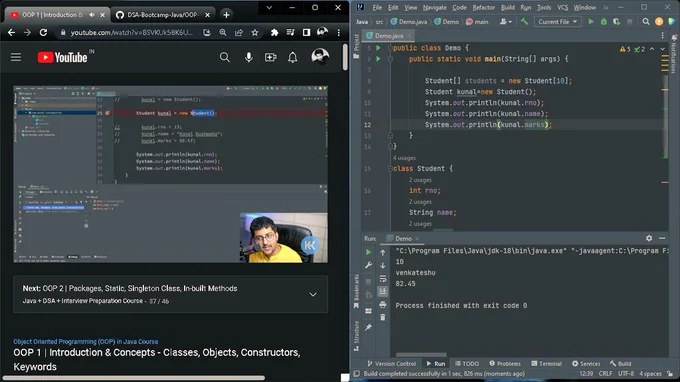Run with coverage using the shield icon
Screen dimensions: 680x382
(x=616, y=22)
